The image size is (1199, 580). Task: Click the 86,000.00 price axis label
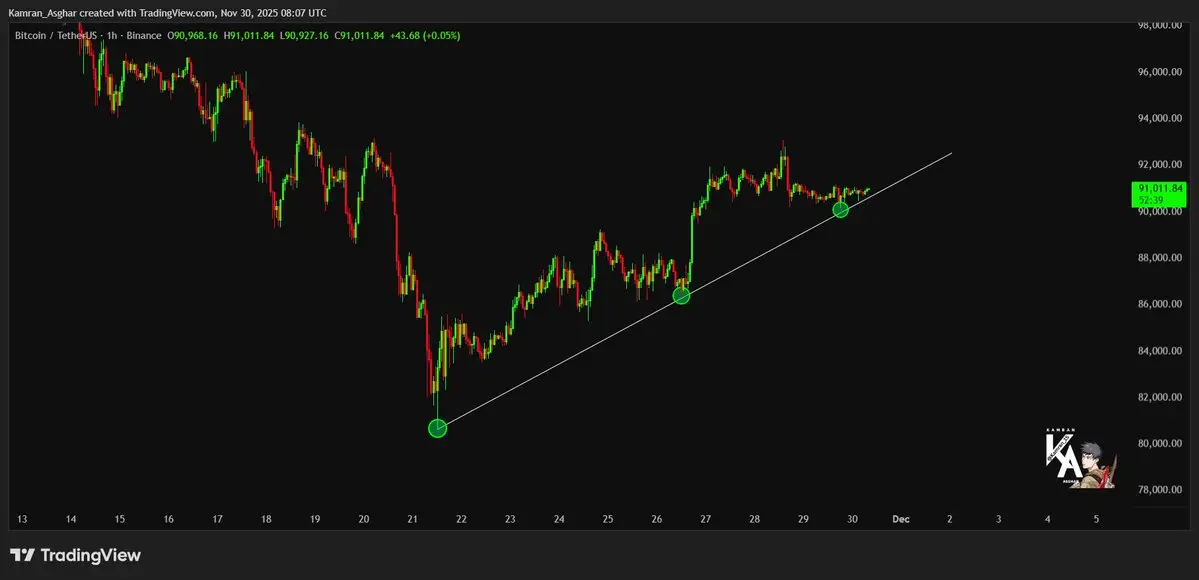tap(1161, 305)
